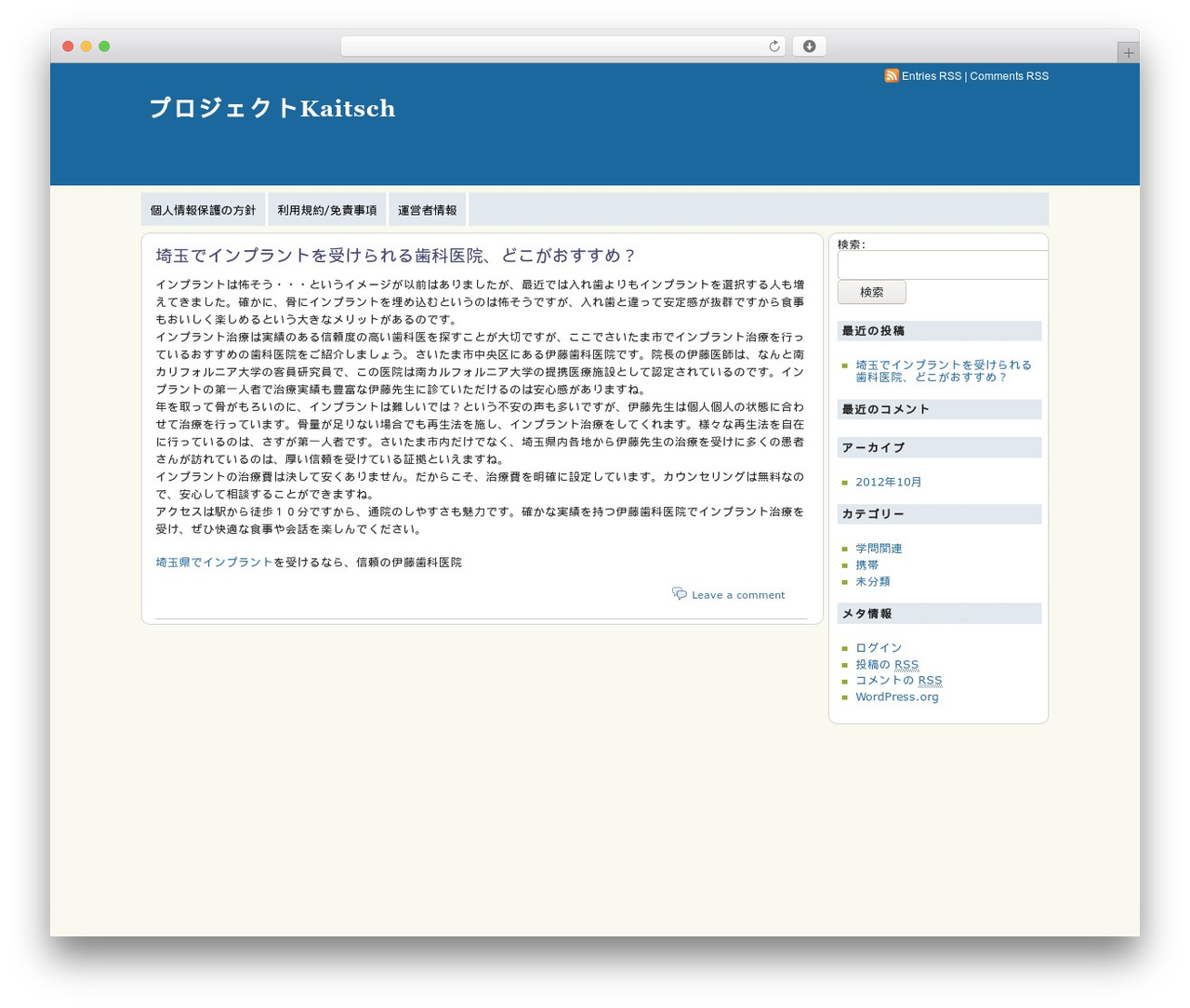Click the アーカイブ sidebar heading
Screen dimensions: 1190x1008
point(939,447)
